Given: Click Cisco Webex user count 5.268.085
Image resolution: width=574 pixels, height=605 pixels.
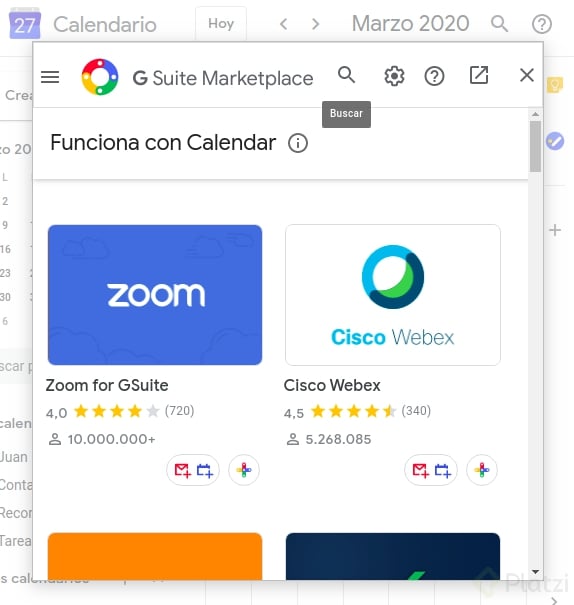Looking at the screenshot, I should 338,439.
